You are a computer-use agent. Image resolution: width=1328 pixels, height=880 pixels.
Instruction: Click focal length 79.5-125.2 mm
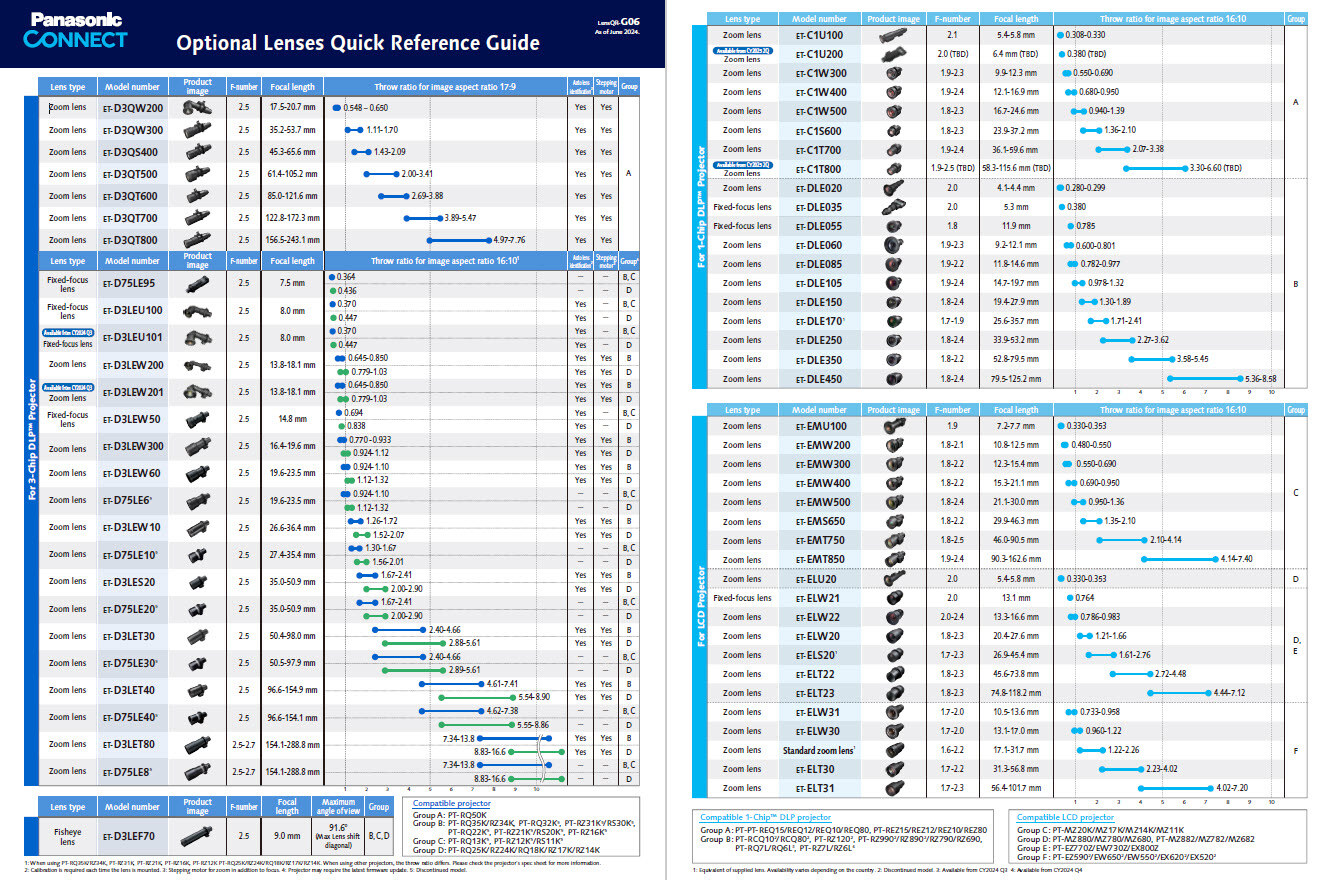tap(1016, 379)
